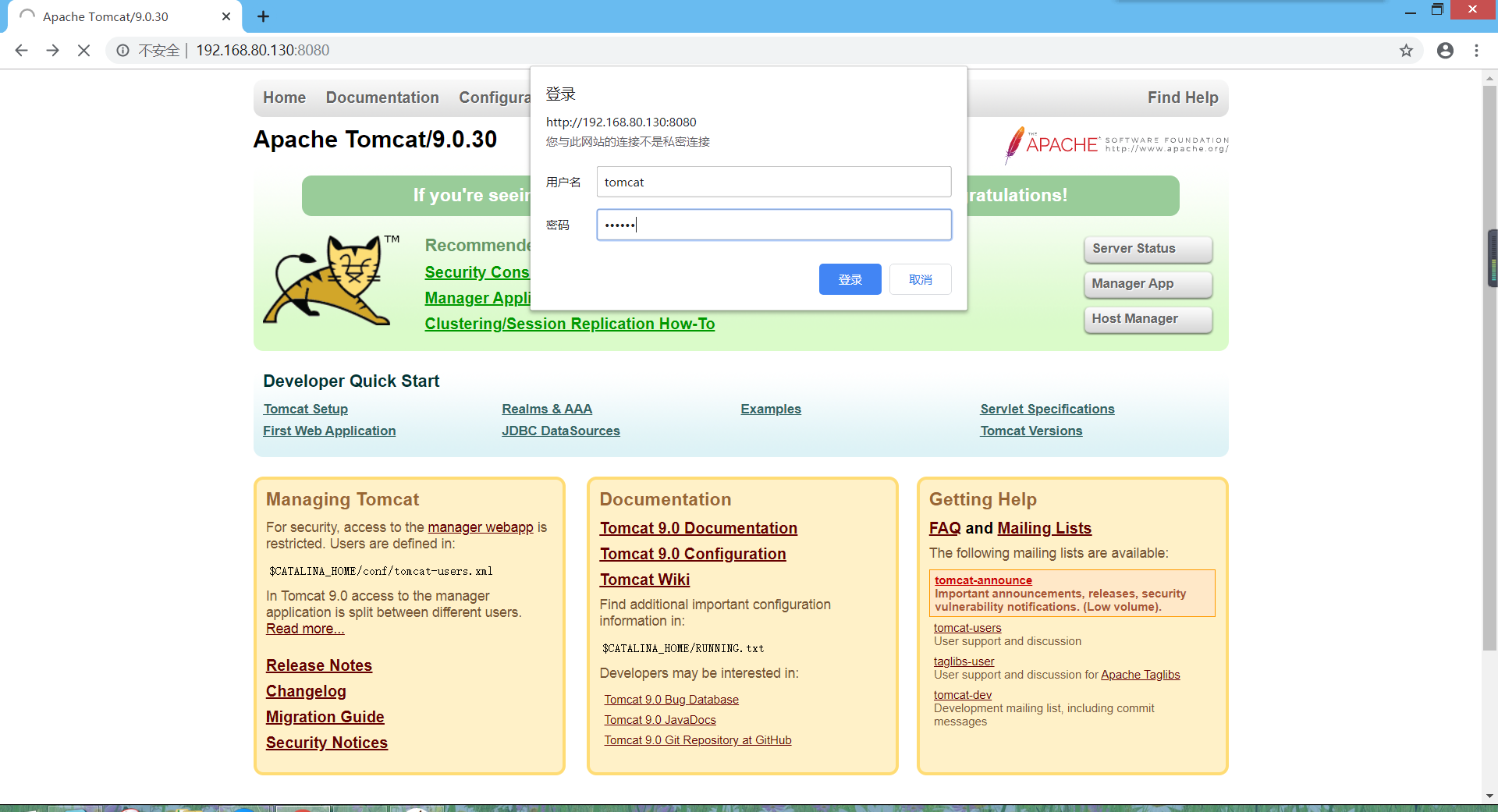Click the text $CATALINA_HOME/conf/tomcat-users.xml

381,571
